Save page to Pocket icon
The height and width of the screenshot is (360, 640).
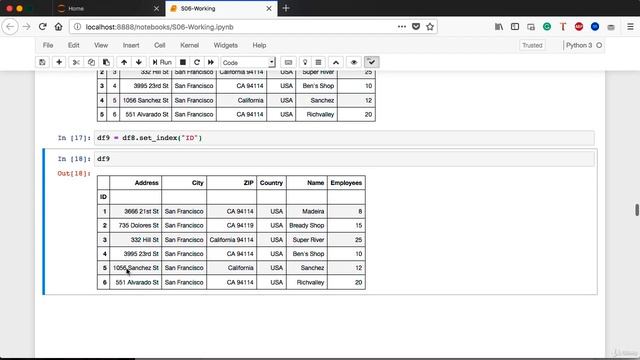click(x=416, y=27)
